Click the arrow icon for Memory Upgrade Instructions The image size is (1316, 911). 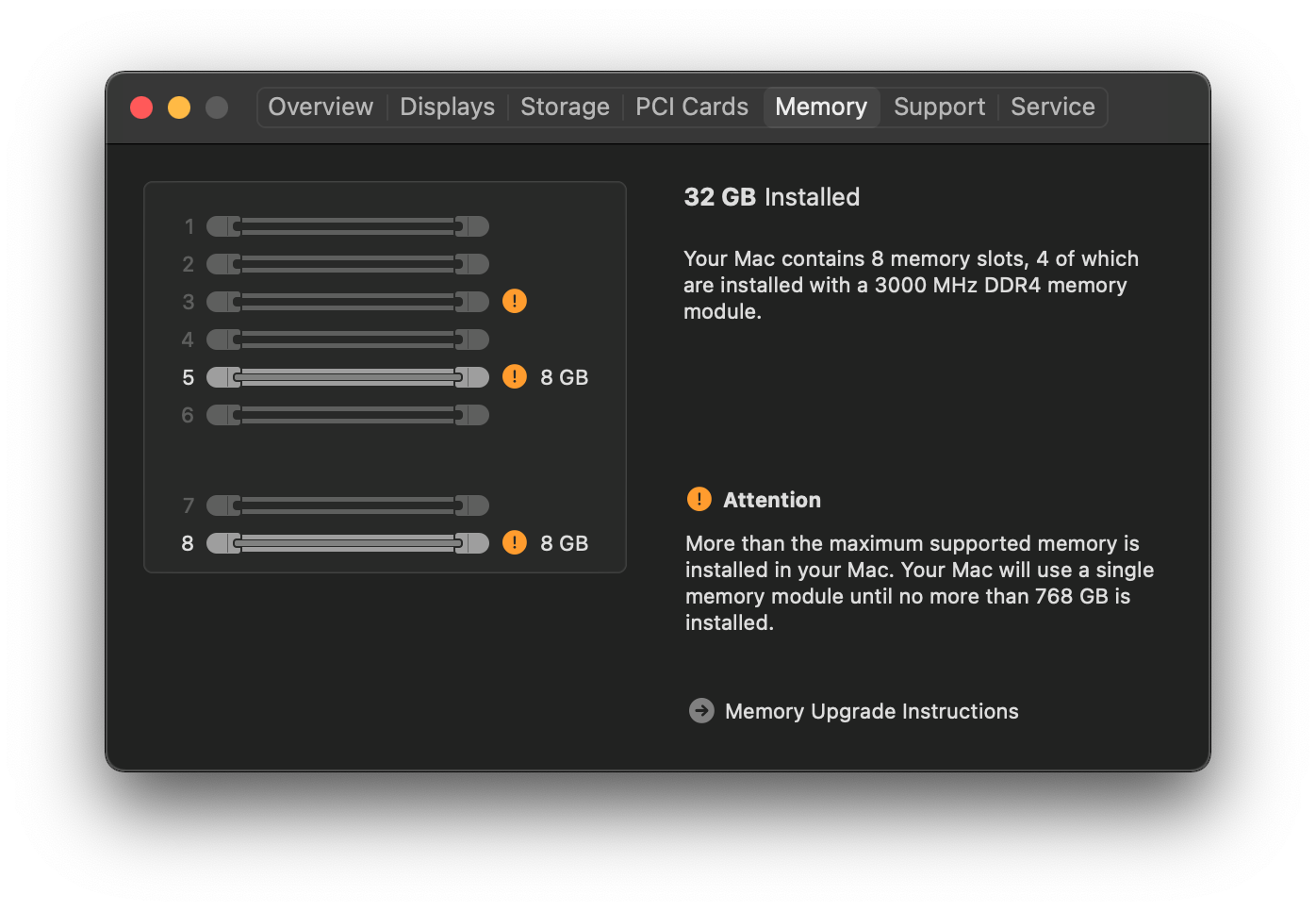click(x=701, y=710)
